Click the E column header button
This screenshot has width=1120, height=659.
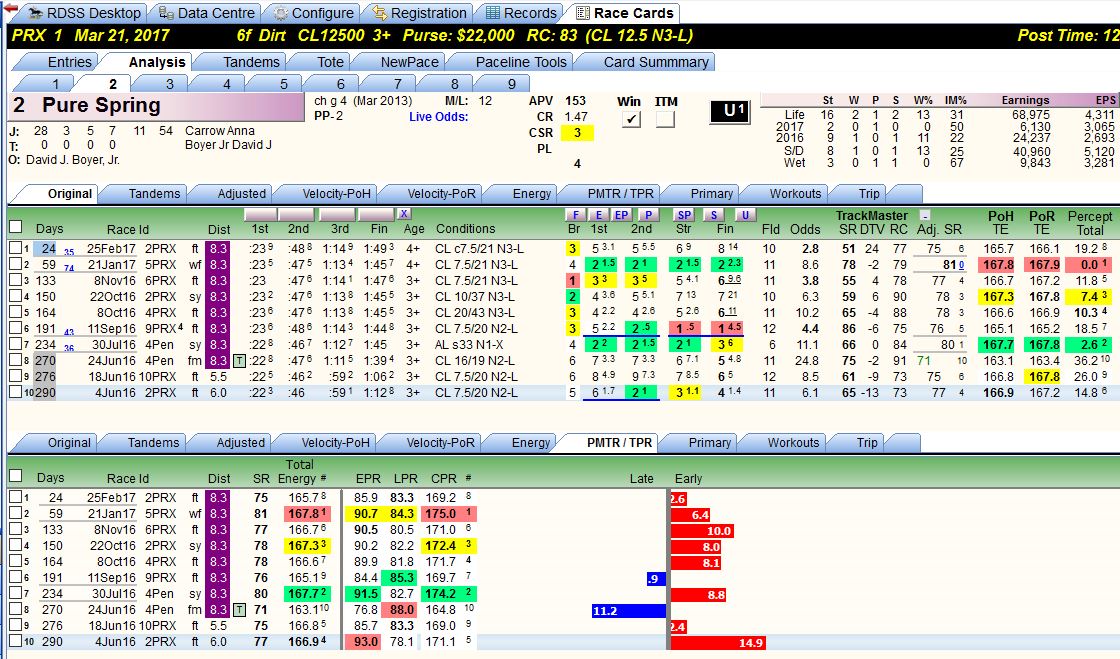pos(599,214)
